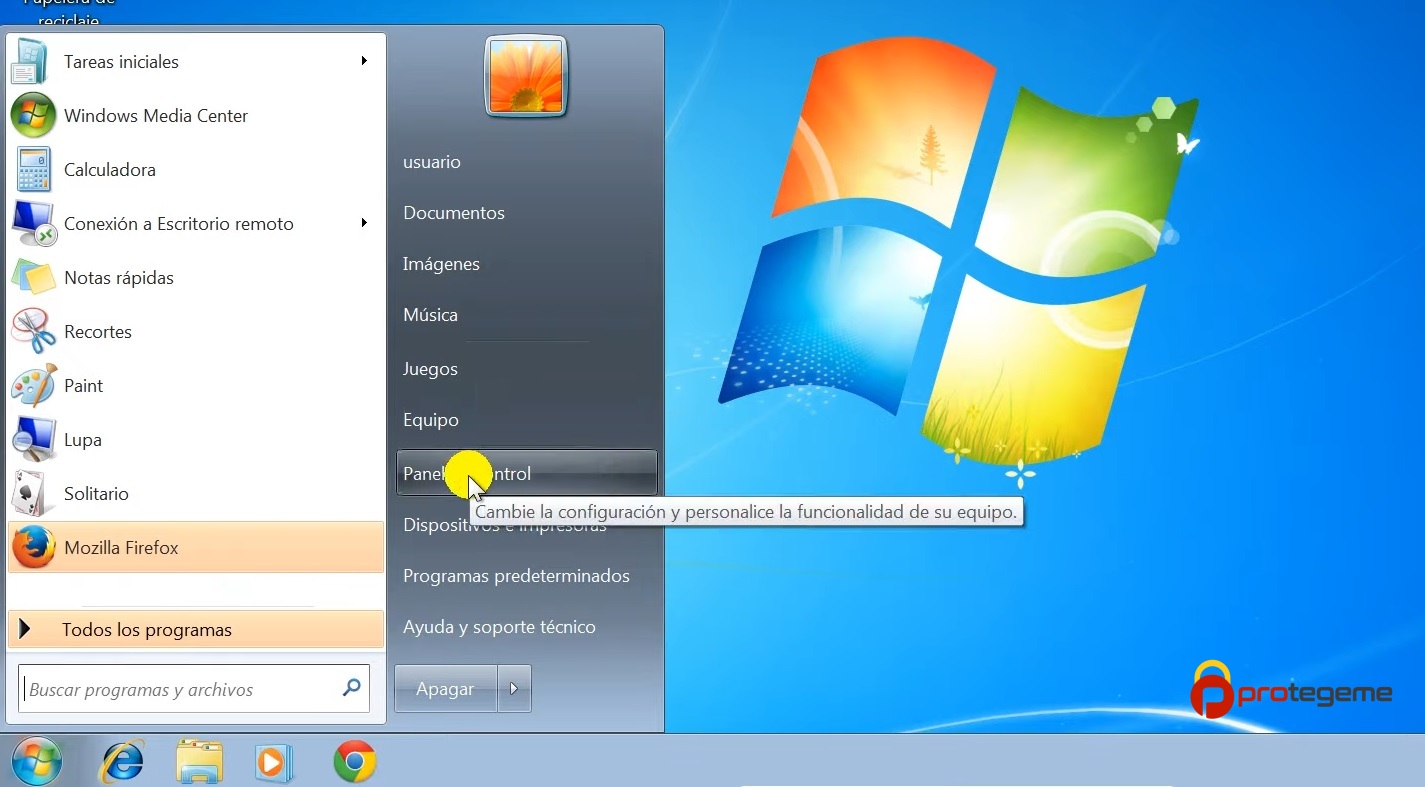The image size is (1425, 787).
Task: Open Google Chrome from the taskbar
Action: click(x=355, y=762)
